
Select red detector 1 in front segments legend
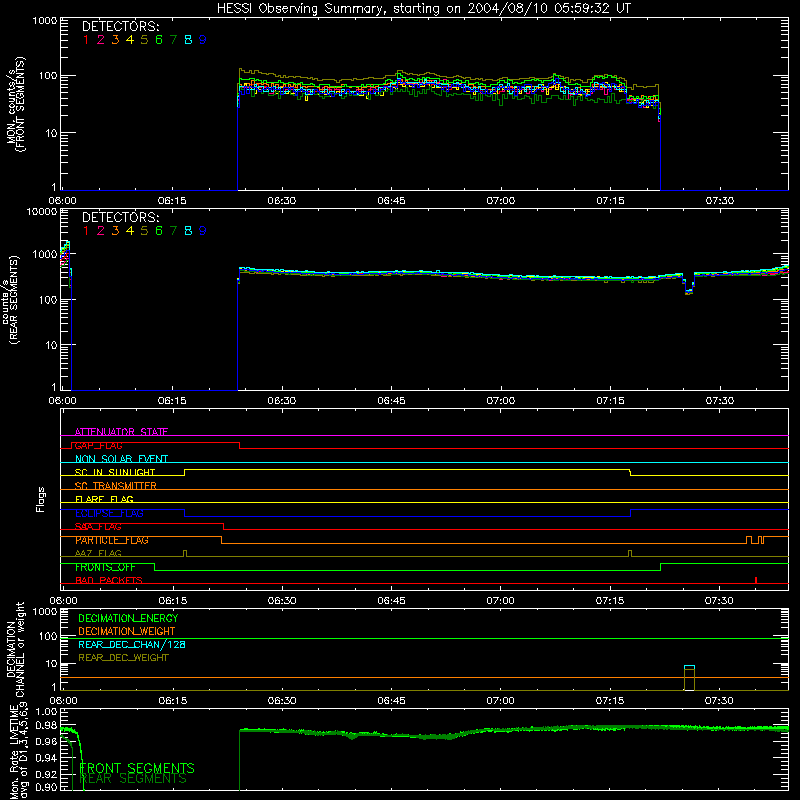(86, 40)
